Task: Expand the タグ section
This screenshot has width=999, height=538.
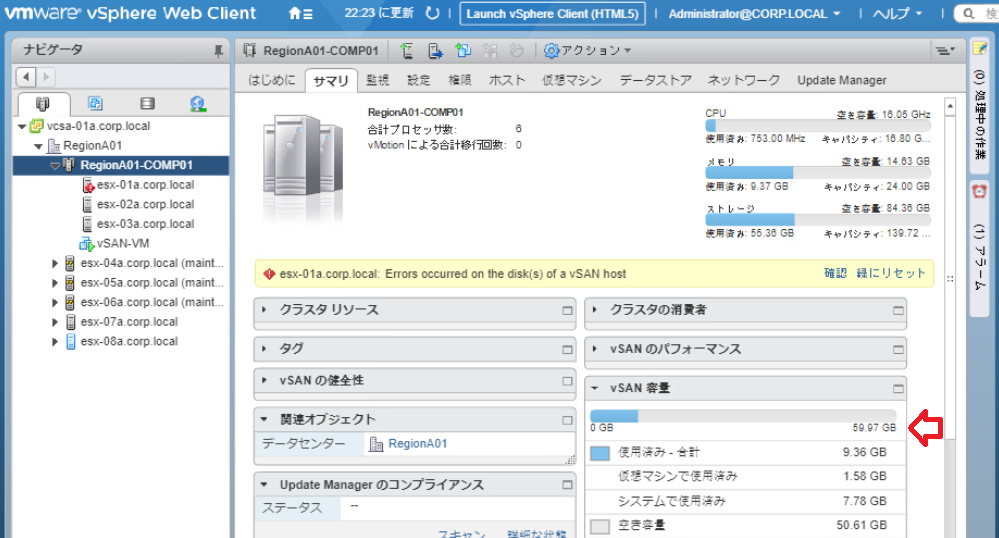Action: 264,349
